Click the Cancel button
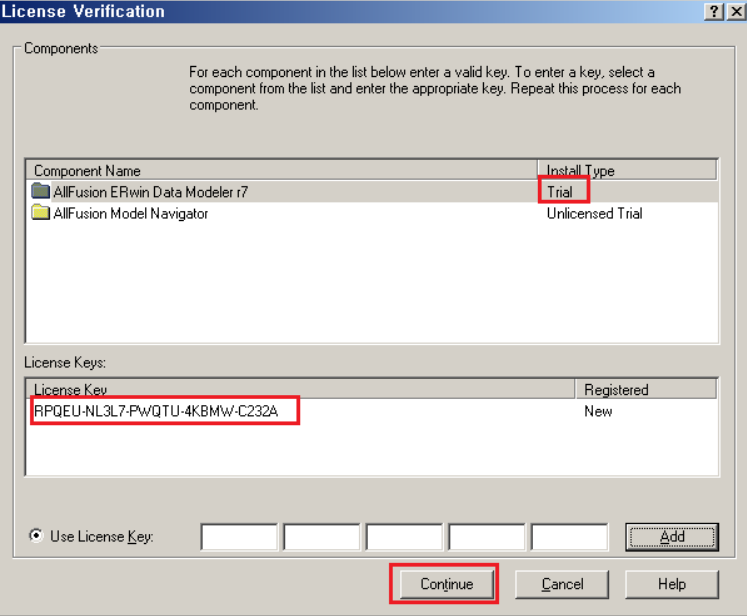747x616 pixels. [562, 584]
